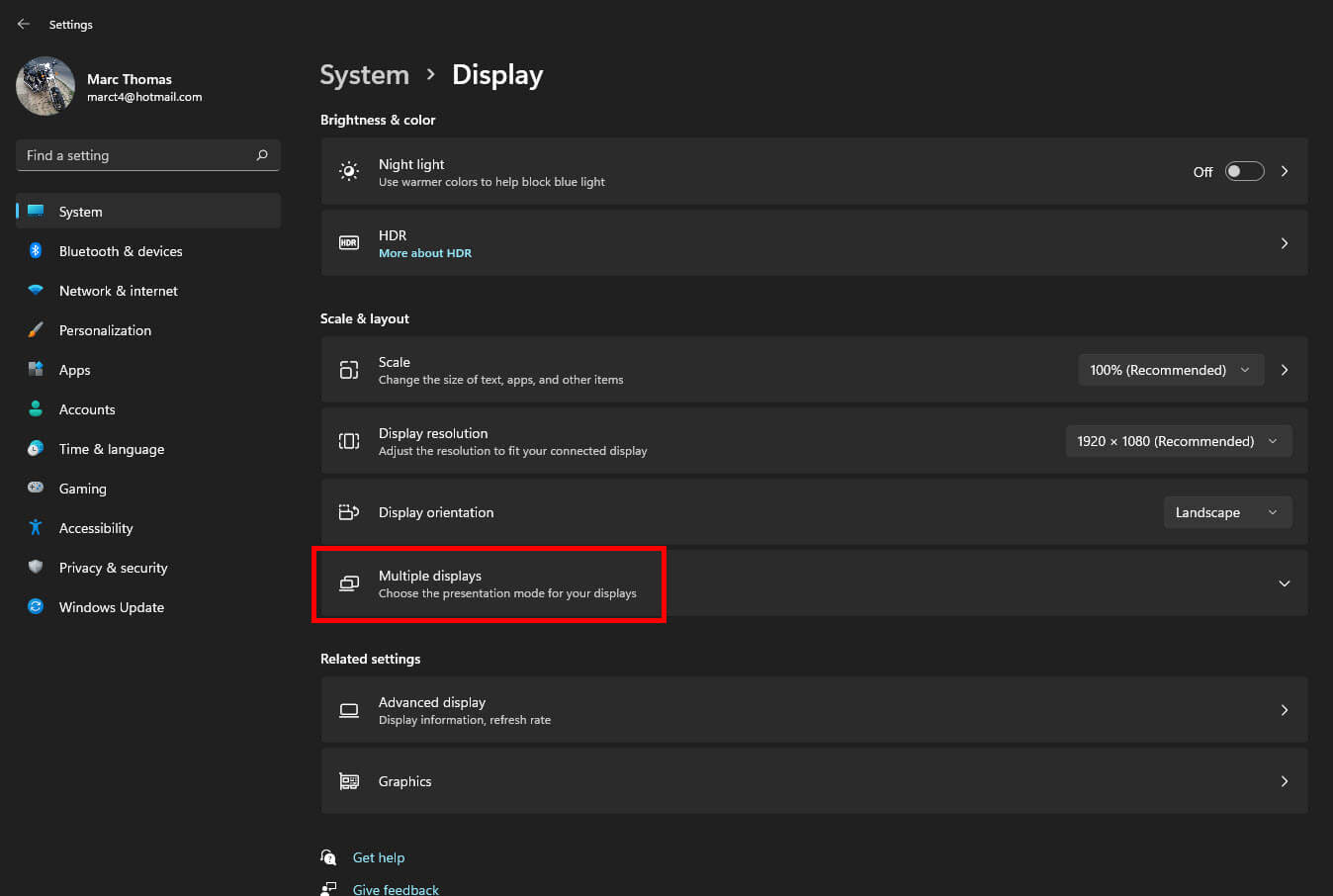The height and width of the screenshot is (896, 1333).
Task: Toggle the Night light switch
Action: [x=1244, y=171]
